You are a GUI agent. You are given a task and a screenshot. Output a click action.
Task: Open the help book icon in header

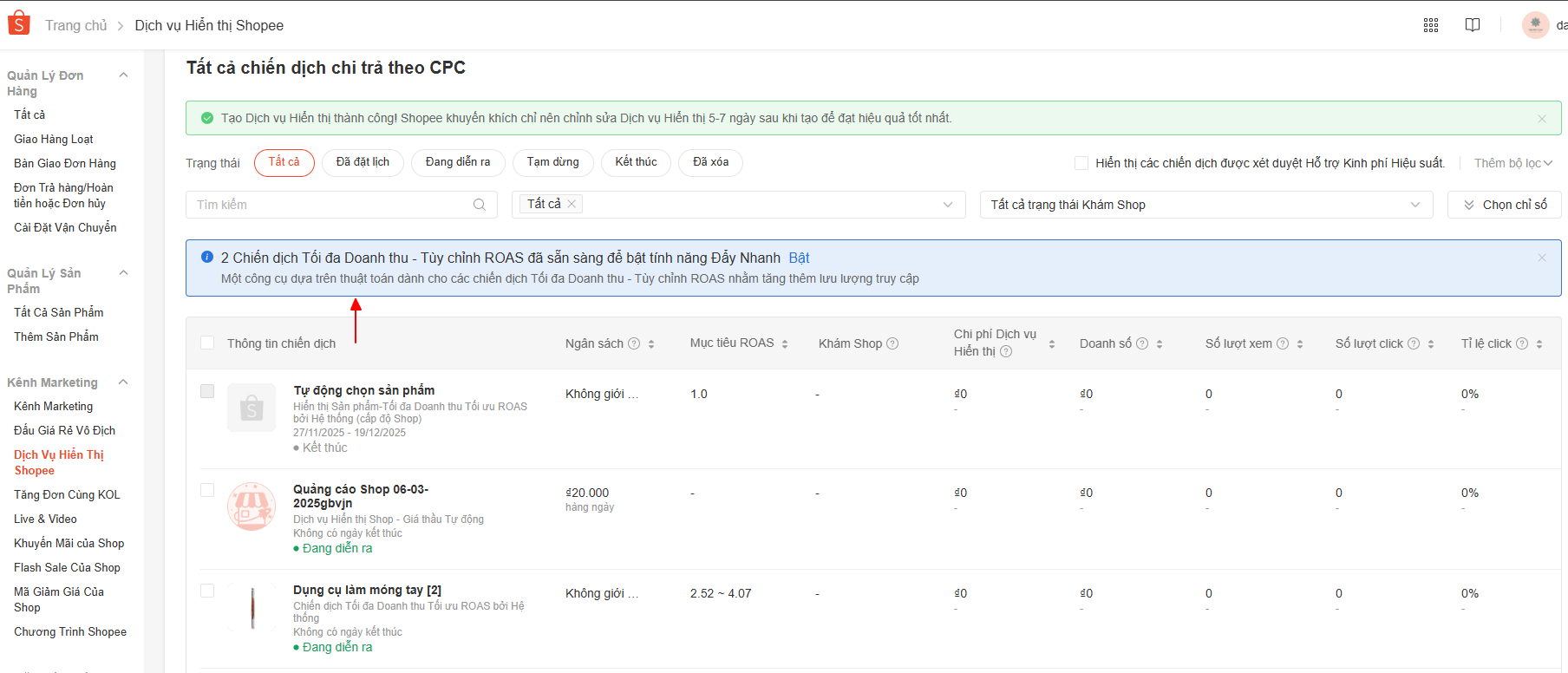click(1473, 25)
